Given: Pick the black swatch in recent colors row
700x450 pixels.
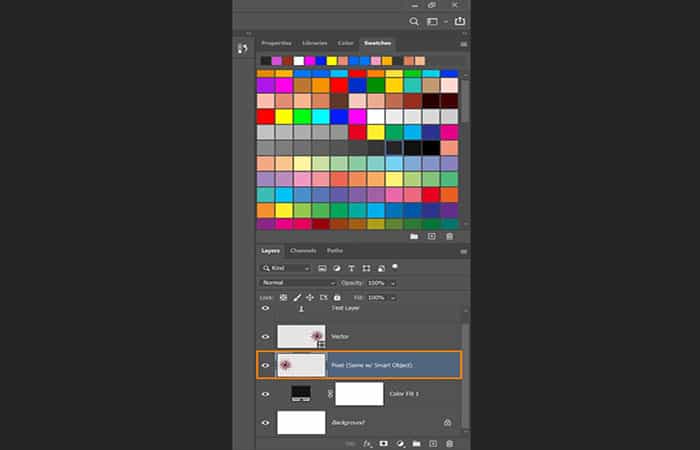Looking at the screenshot, I should 266,61.
